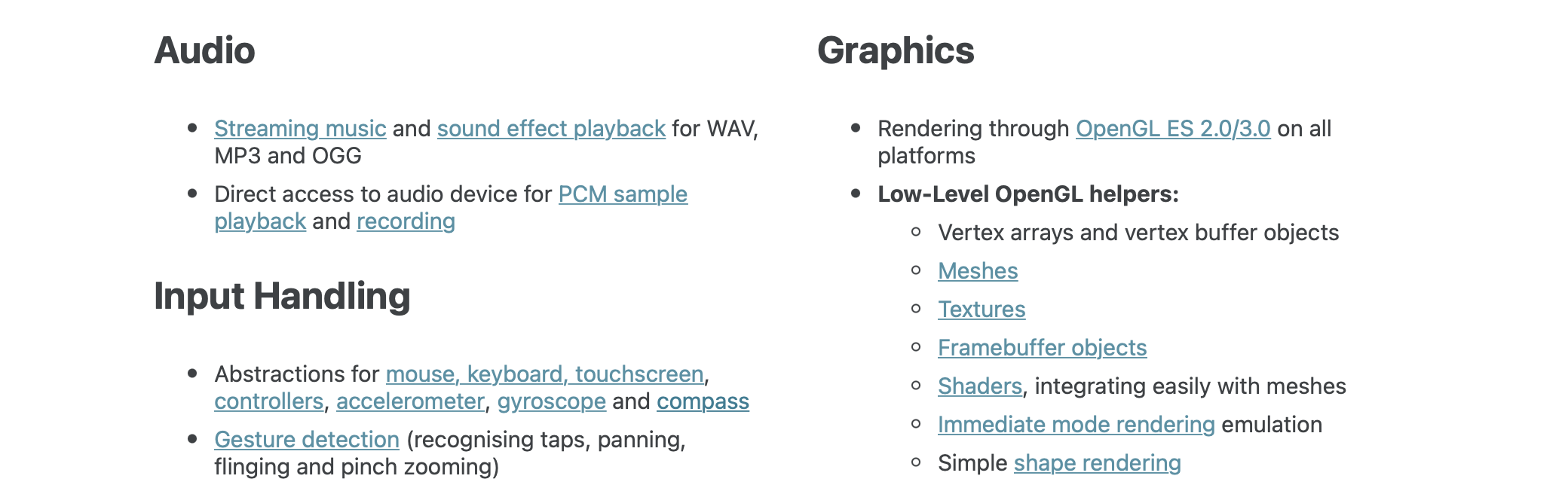Image resolution: width=1568 pixels, height=488 pixels.
Task: Visit the mouse, keyboard, touchscreen link
Action: coord(544,374)
